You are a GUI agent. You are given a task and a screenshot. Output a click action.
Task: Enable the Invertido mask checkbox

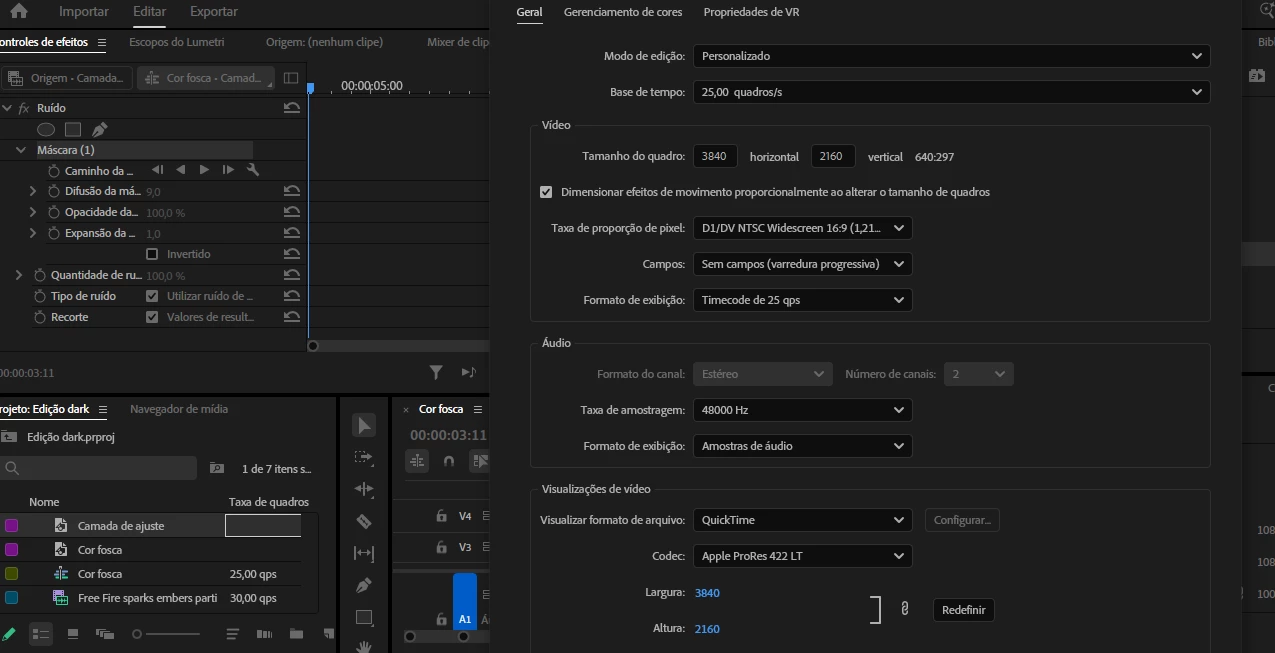coord(152,254)
